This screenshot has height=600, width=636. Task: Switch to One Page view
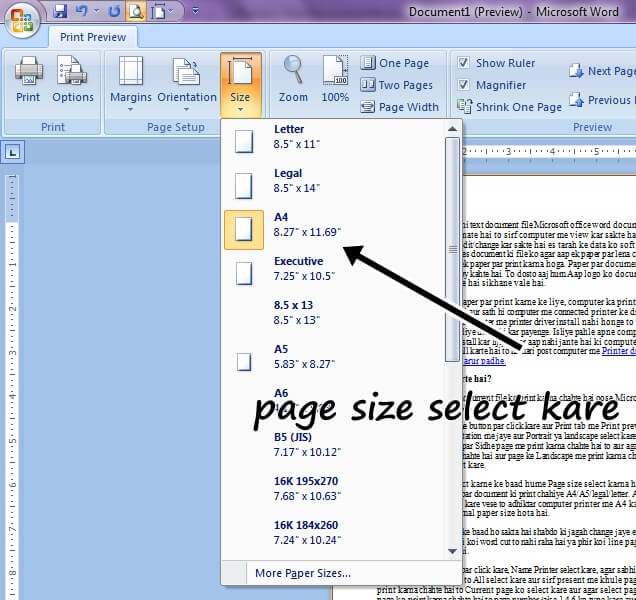tap(395, 63)
